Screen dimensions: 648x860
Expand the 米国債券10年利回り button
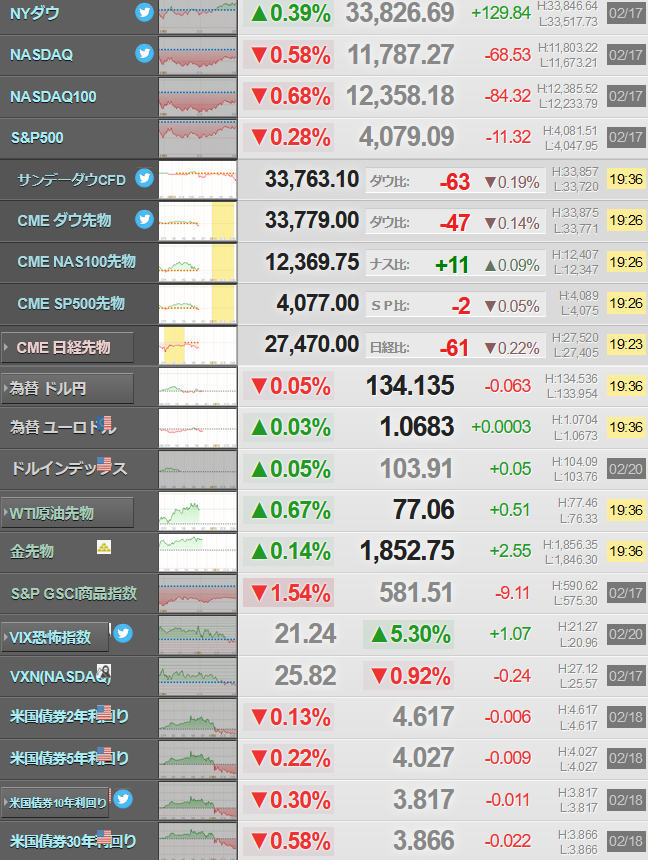coord(55,802)
